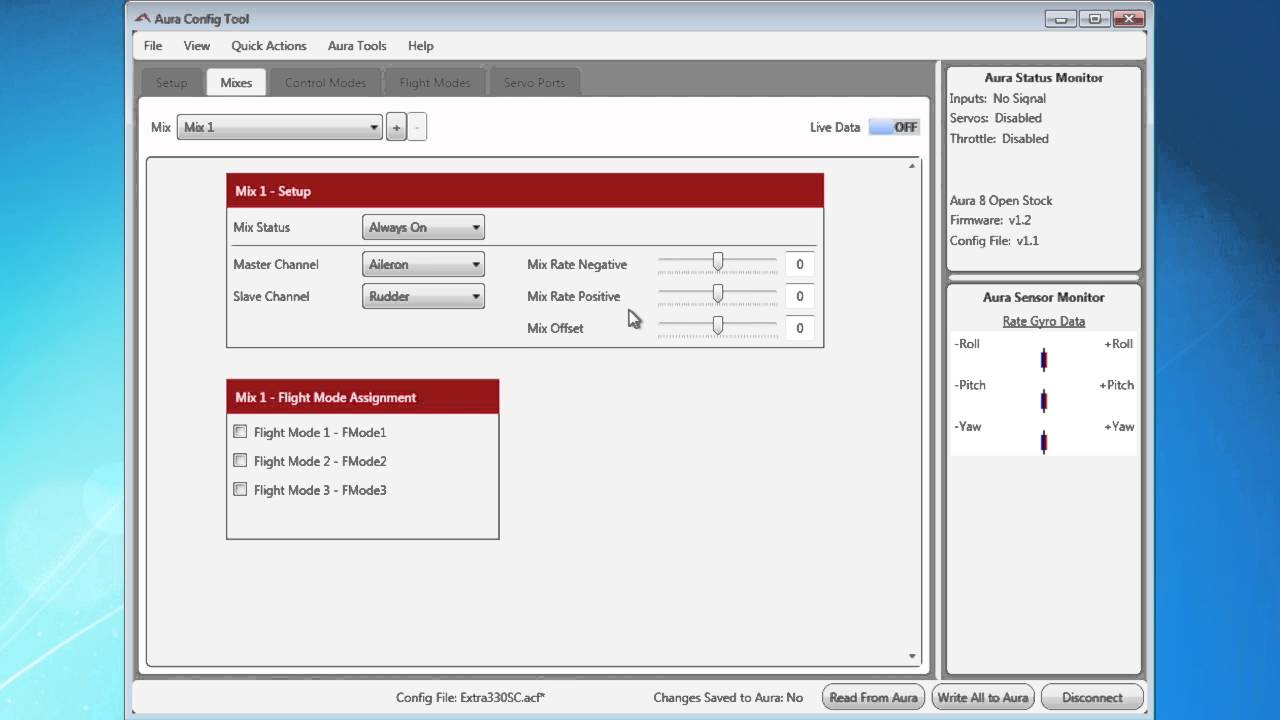Open the File menu
This screenshot has height=720, width=1280.
click(x=153, y=46)
